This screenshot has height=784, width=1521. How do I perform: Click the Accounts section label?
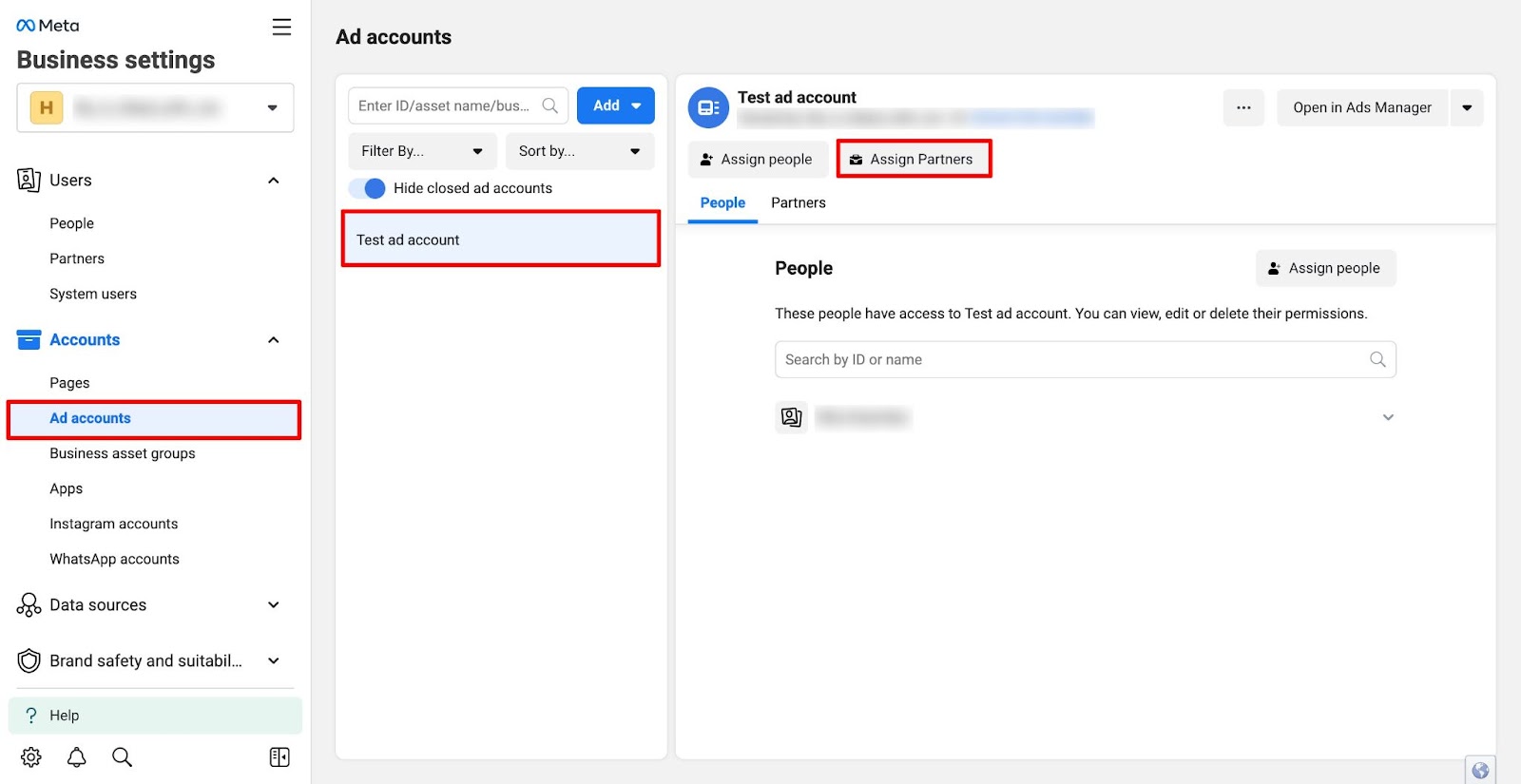pos(85,340)
